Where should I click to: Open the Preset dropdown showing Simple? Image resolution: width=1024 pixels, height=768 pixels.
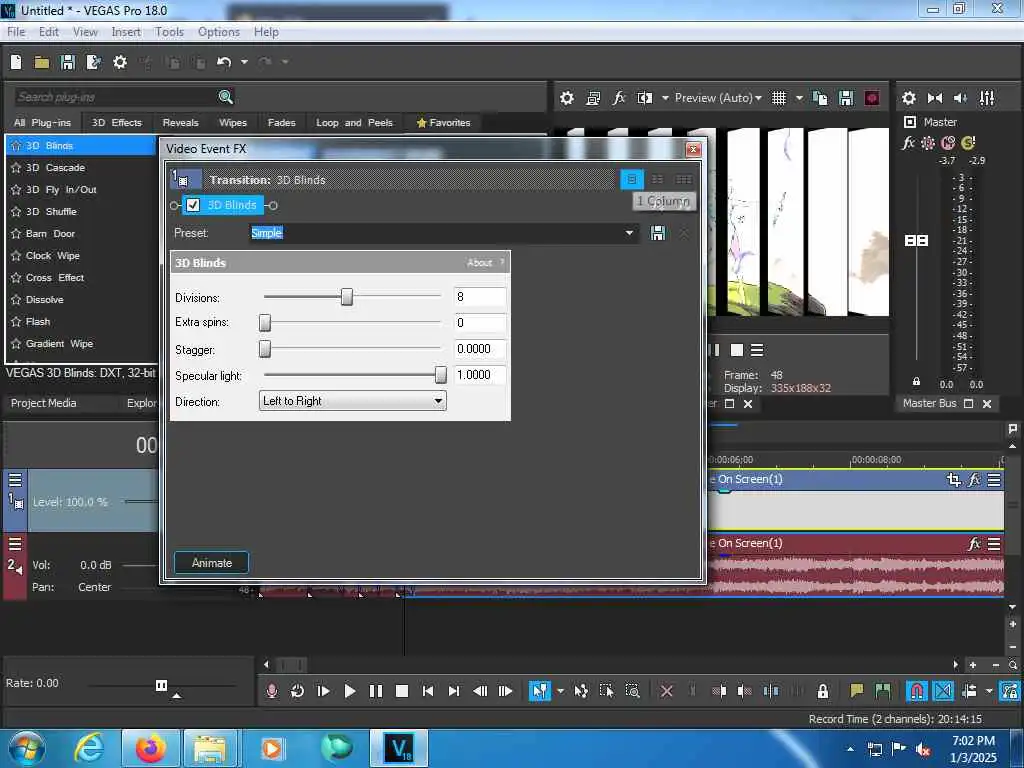click(629, 233)
